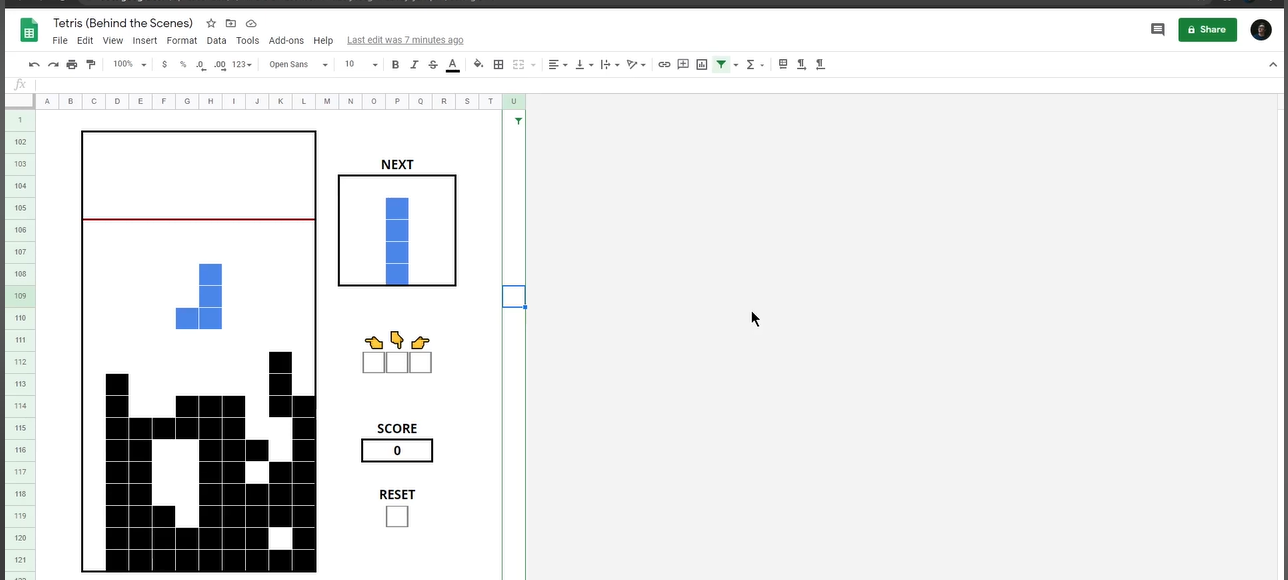Viewport: 1288px width, 580px height.
Task: Select the Paint format tool
Action: coord(91,64)
